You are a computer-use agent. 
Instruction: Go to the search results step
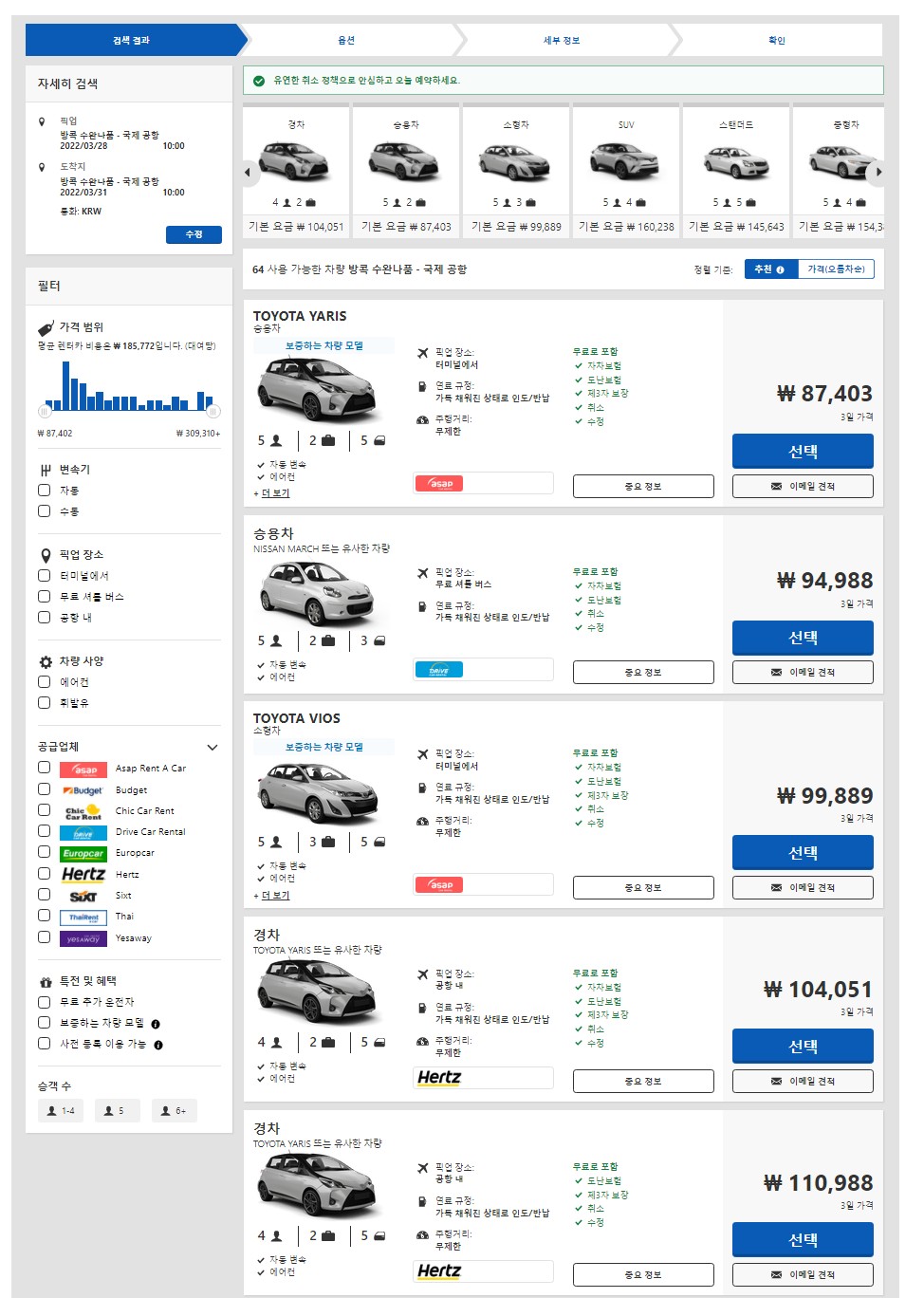[x=131, y=40]
